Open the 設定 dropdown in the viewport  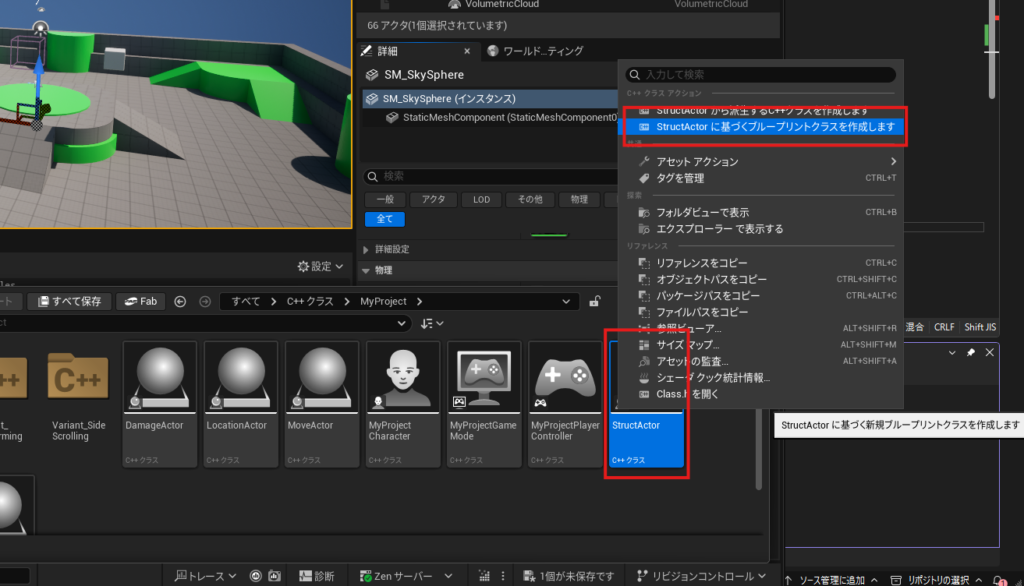point(320,267)
